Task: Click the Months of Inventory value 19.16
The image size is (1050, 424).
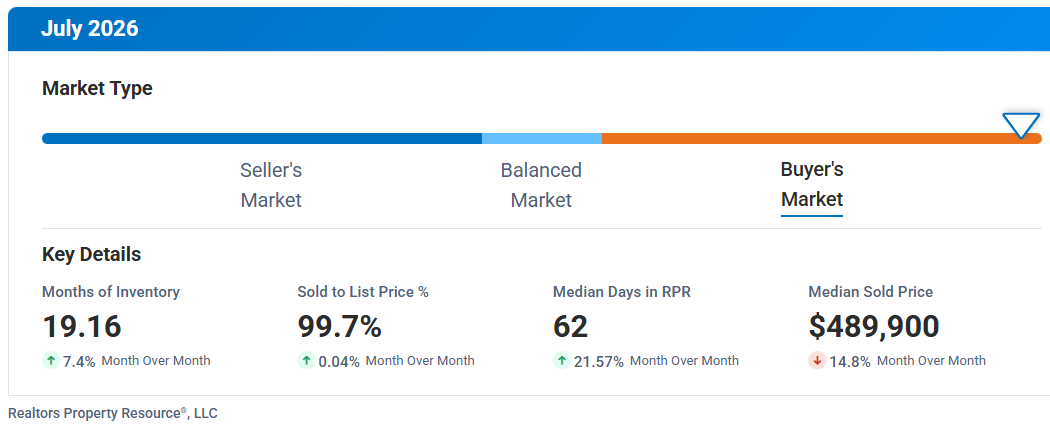Action: point(82,326)
